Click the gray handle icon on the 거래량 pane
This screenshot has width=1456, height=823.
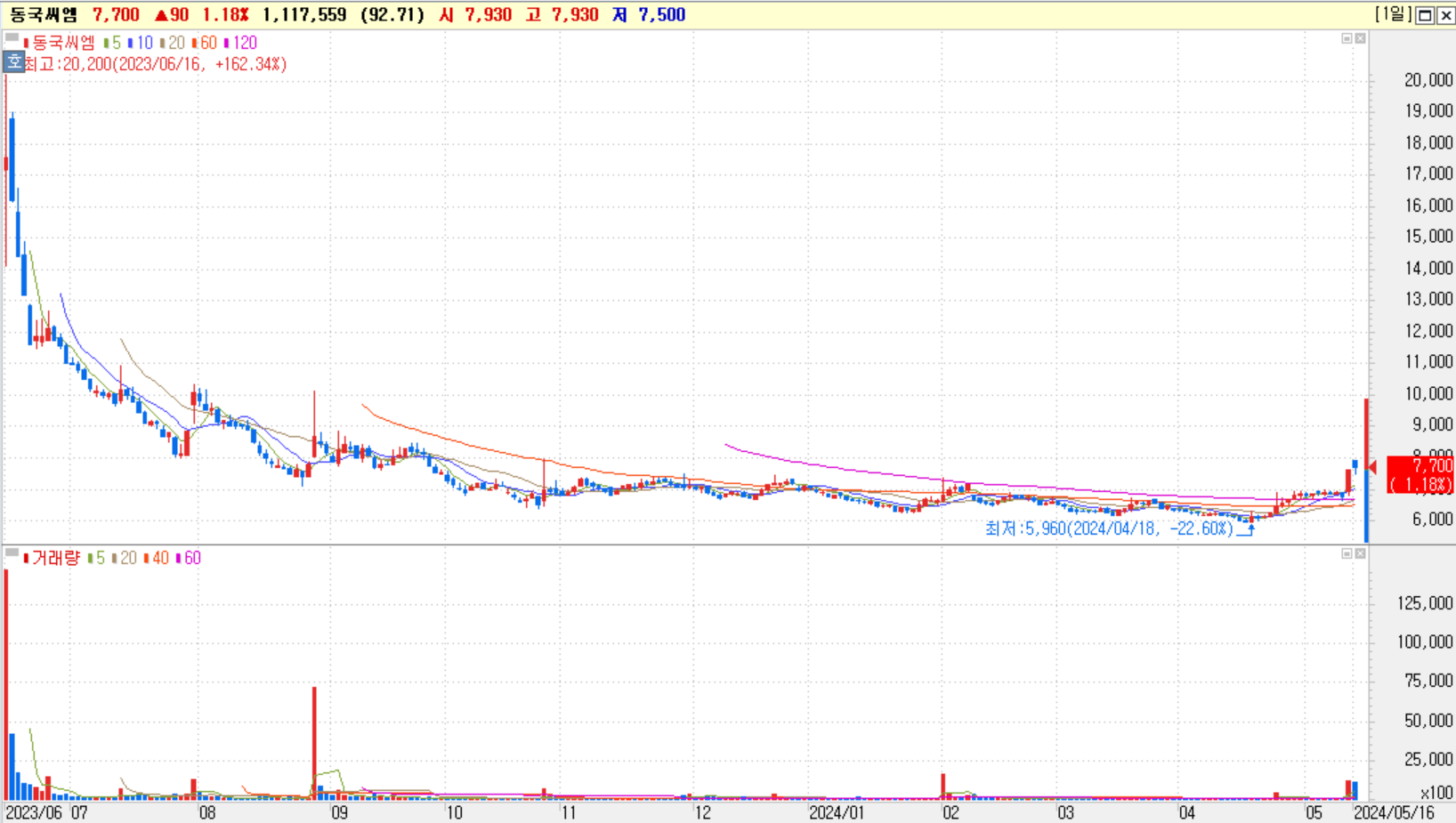tap(12, 553)
